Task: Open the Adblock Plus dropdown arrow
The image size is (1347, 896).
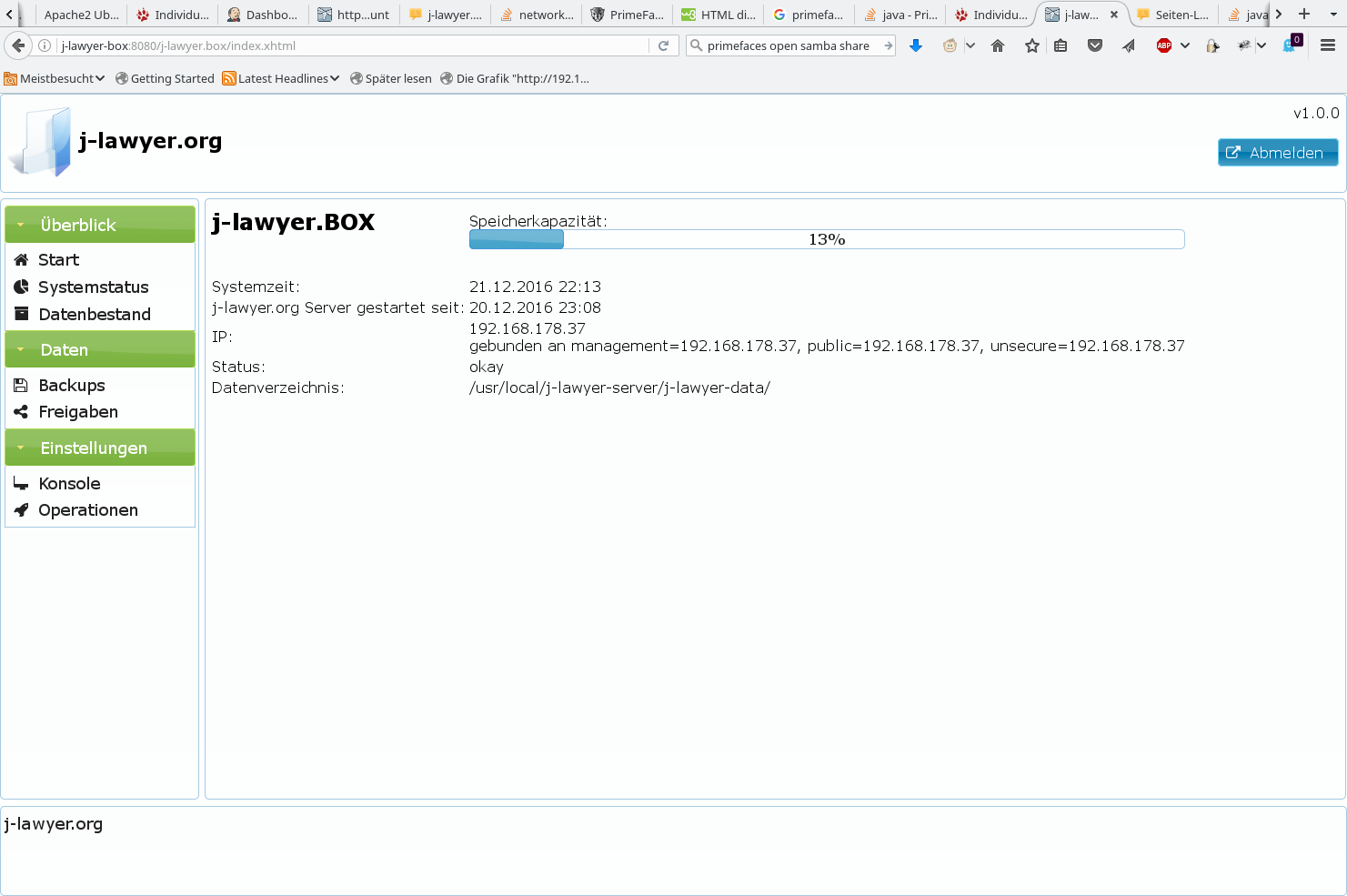Action: (x=1185, y=45)
